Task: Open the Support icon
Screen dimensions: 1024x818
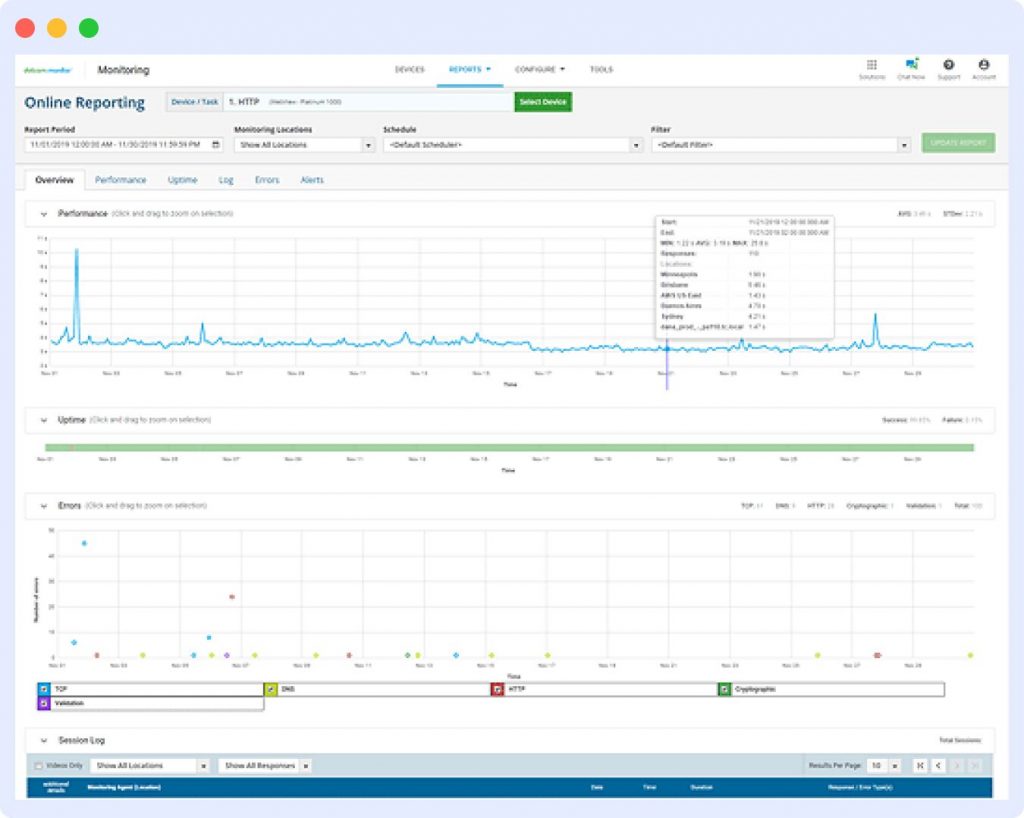Action: coord(948,64)
